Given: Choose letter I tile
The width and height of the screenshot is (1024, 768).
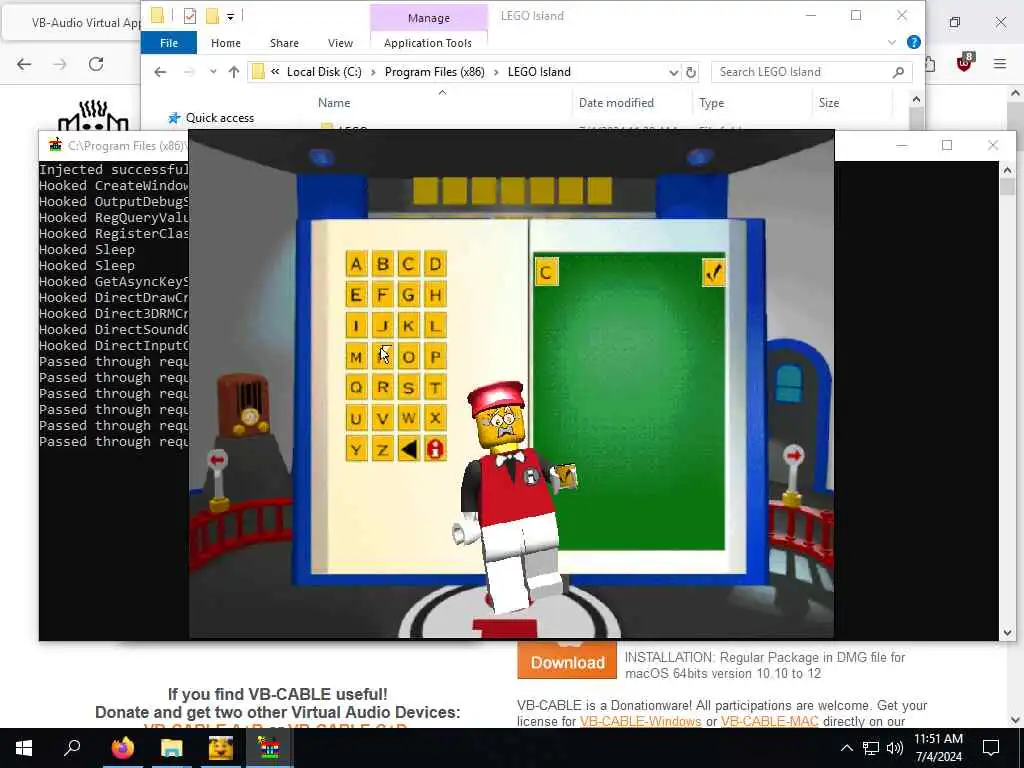Looking at the screenshot, I should 357,326.
